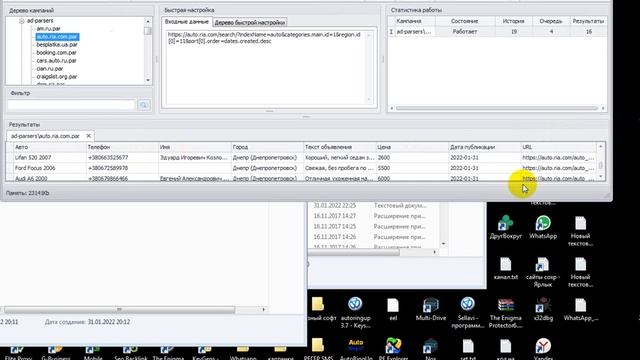Choose cian.ru.par campaign
This screenshot has width=640, height=360.
click(49, 69)
